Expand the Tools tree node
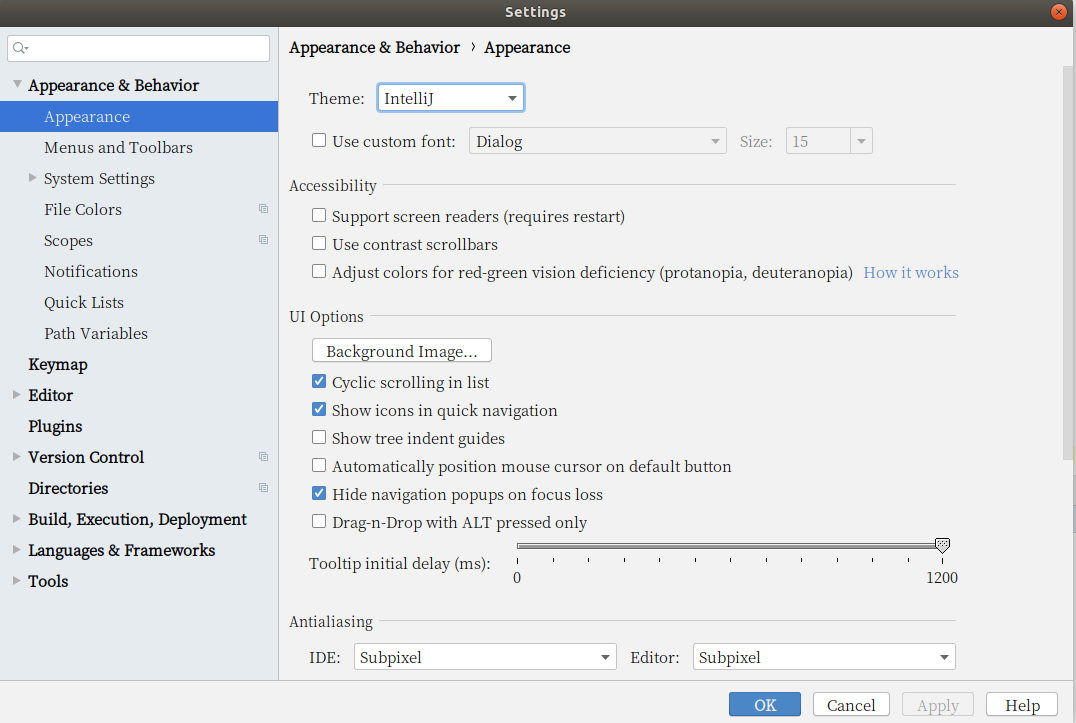1076x723 pixels. click(16, 580)
